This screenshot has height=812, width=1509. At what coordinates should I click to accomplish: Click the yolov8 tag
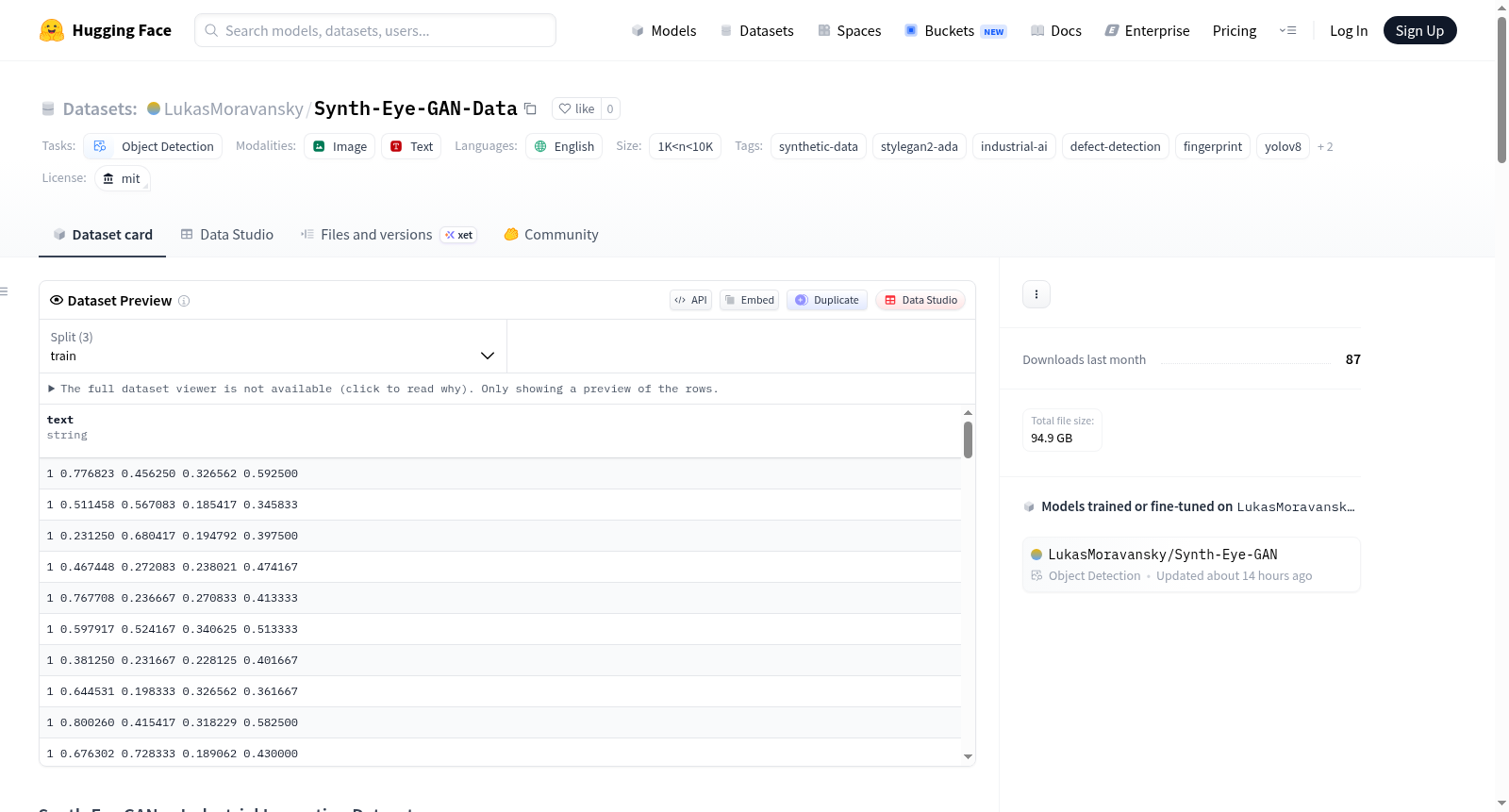click(x=1283, y=146)
